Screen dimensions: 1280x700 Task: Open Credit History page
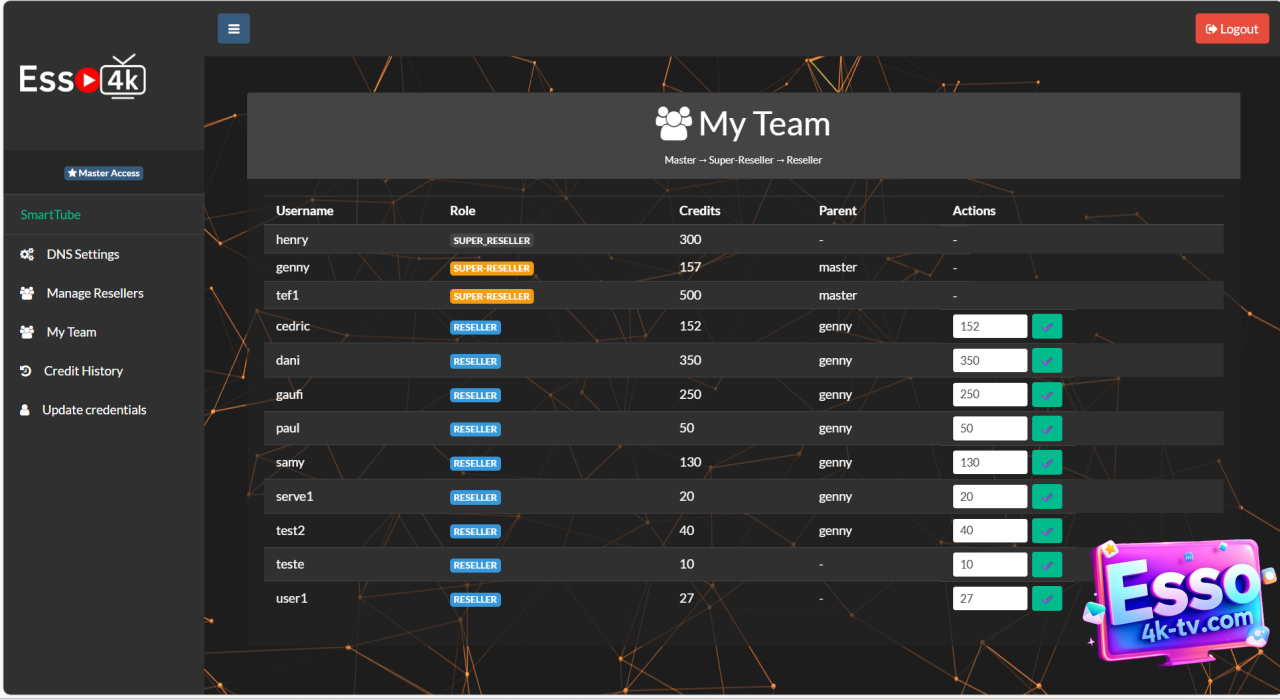83,371
